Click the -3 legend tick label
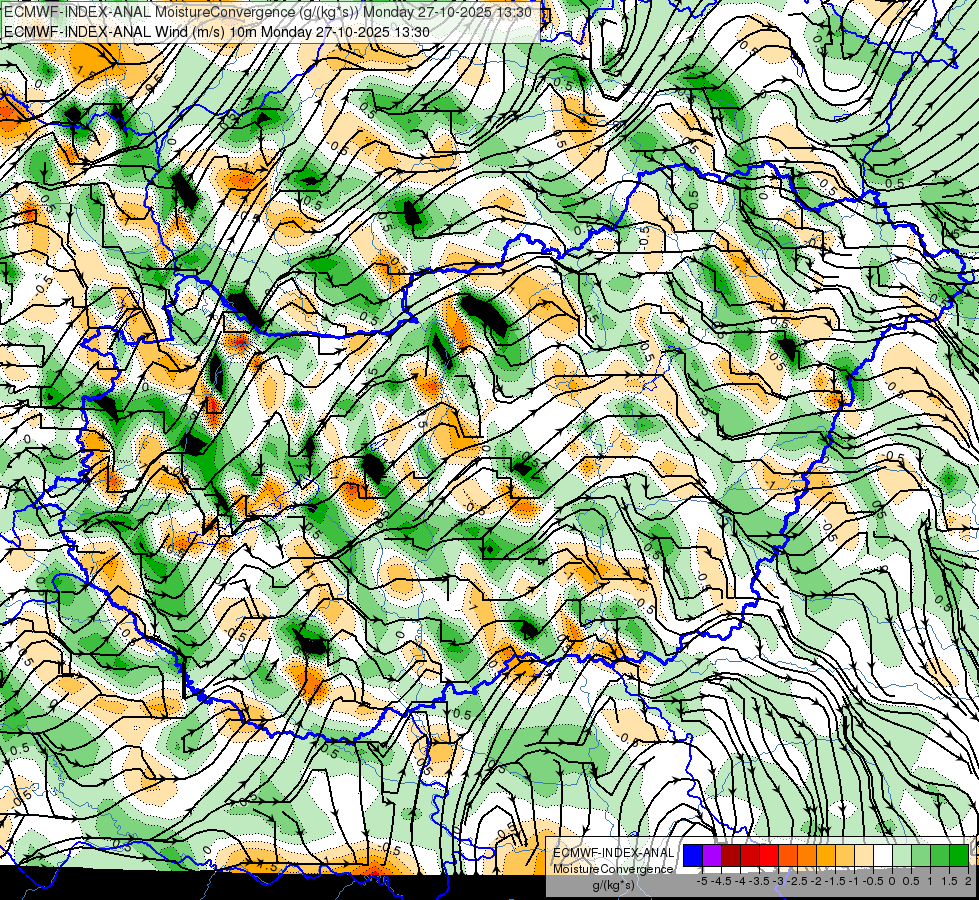The height and width of the screenshot is (900, 979). point(779,881)
